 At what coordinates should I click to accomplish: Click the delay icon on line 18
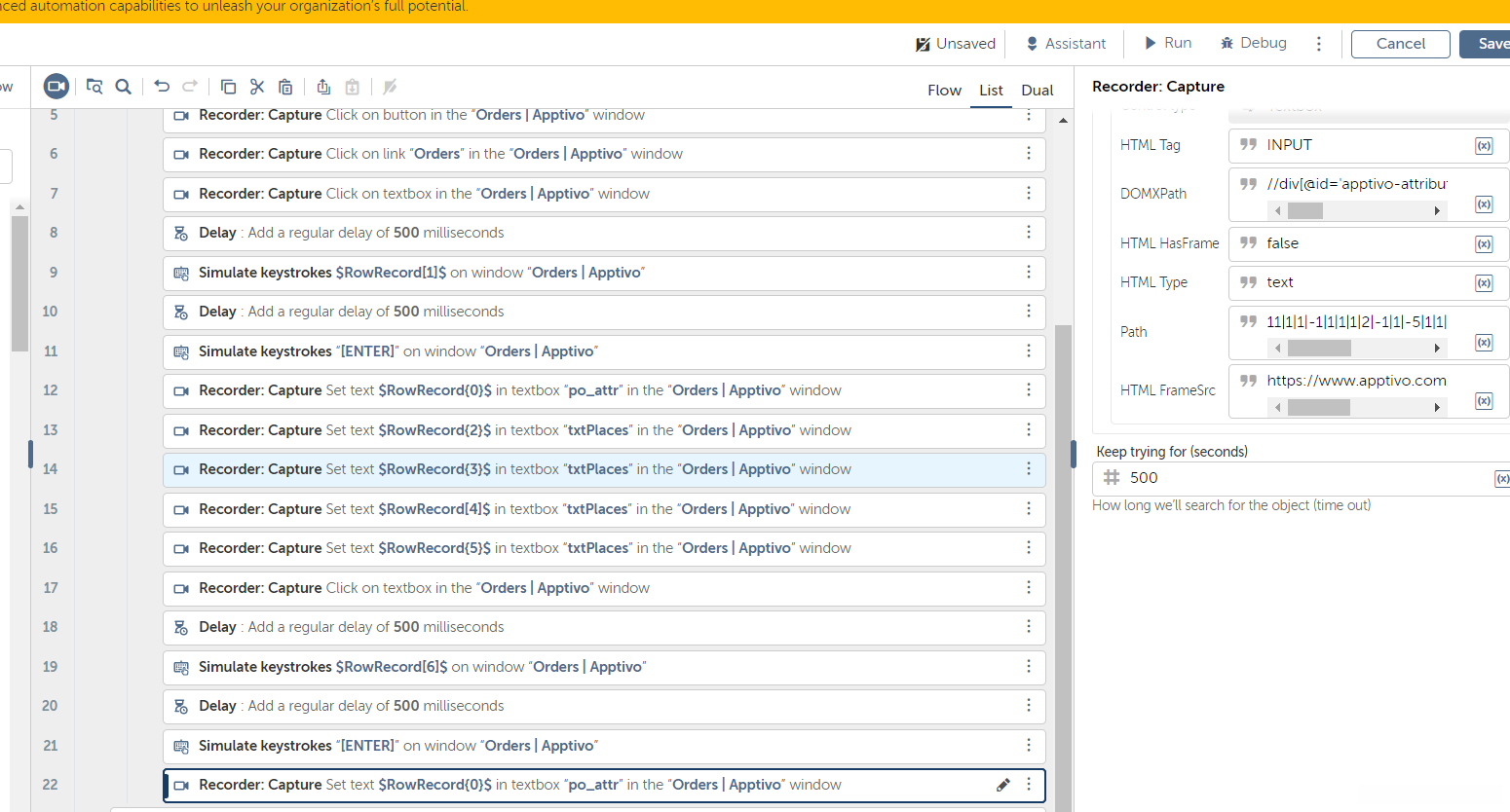181,628
